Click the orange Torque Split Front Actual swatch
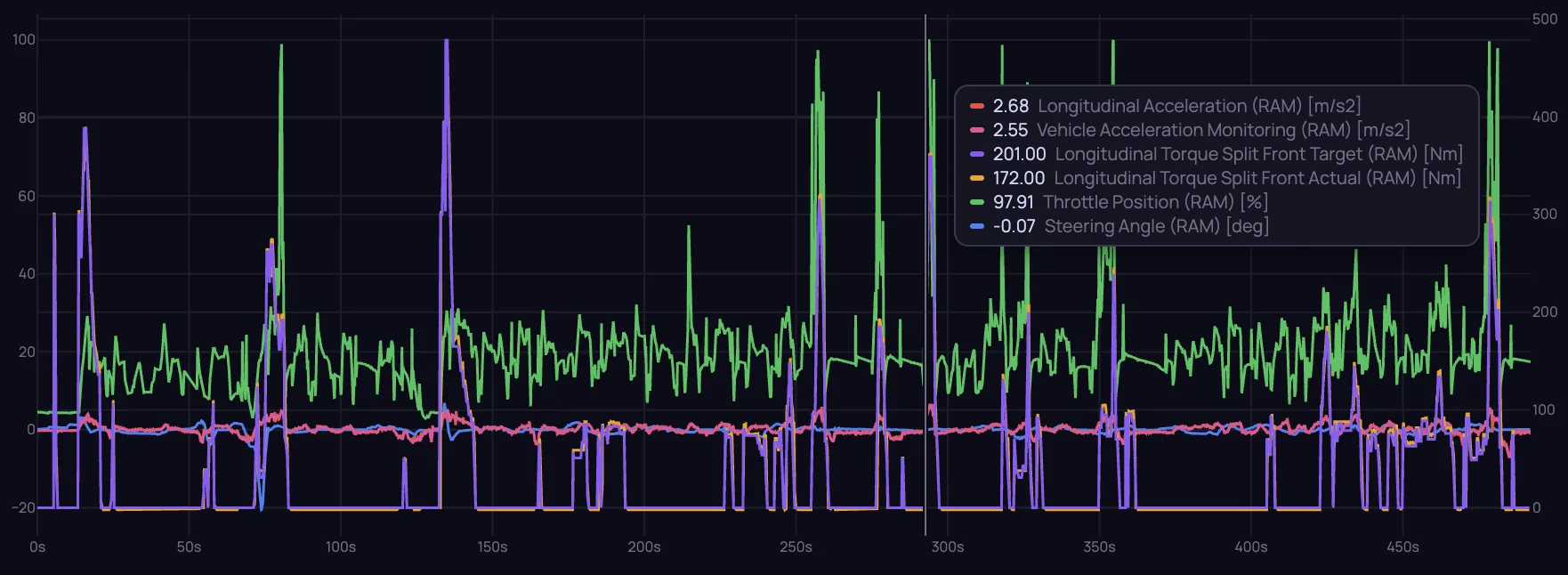 (x=977, y=178)
